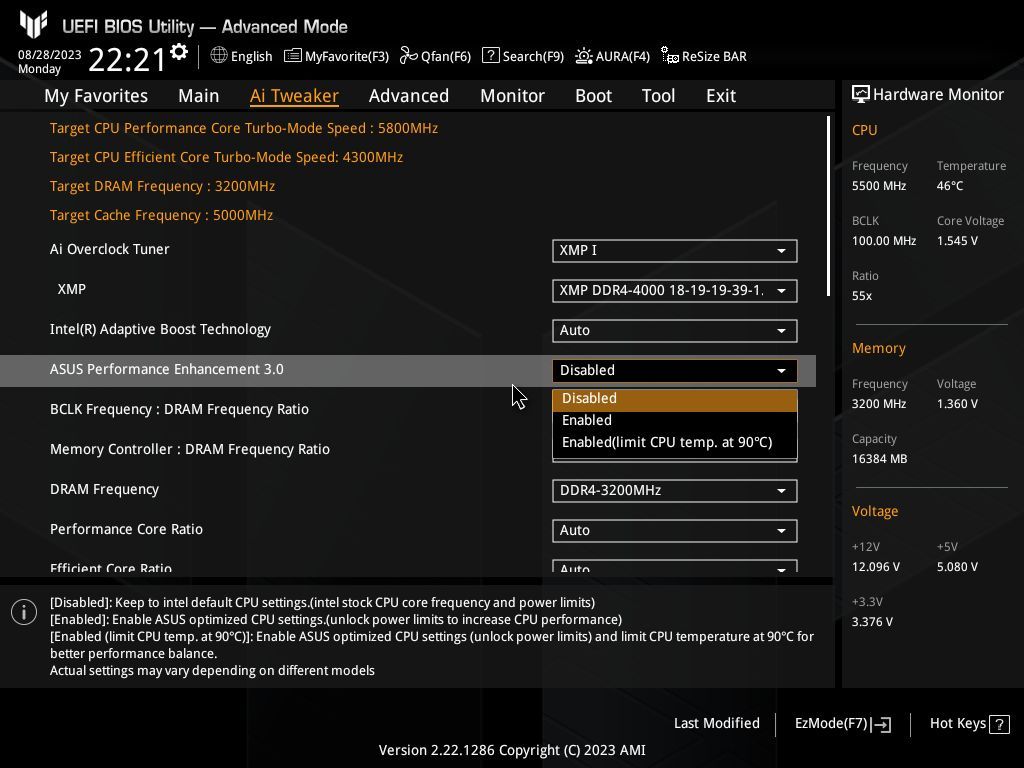1024x768 pixels.
Task: Click the DRAM Frequency label
Action: click(x=104, y=490)
